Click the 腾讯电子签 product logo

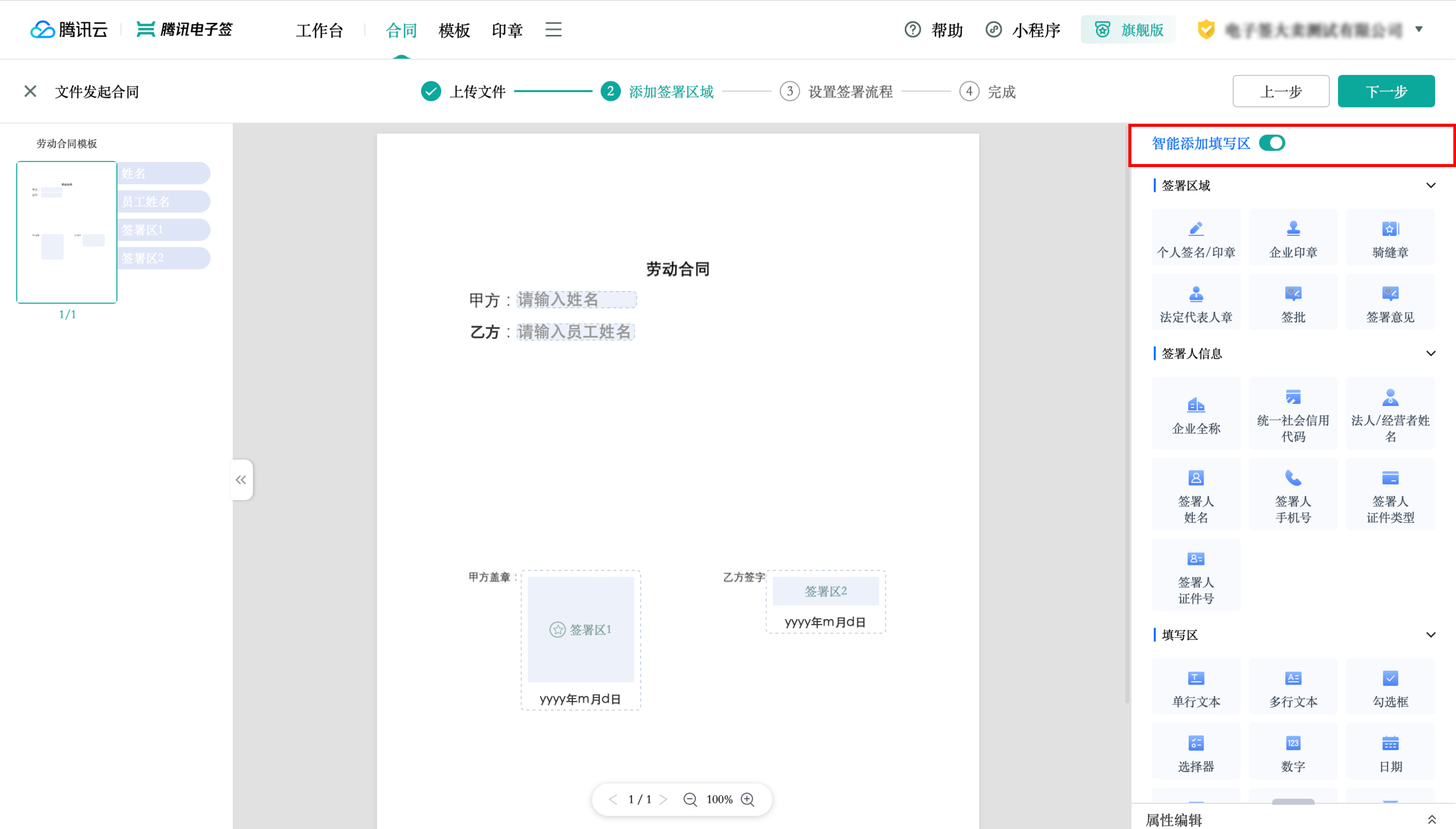(184, 30)
